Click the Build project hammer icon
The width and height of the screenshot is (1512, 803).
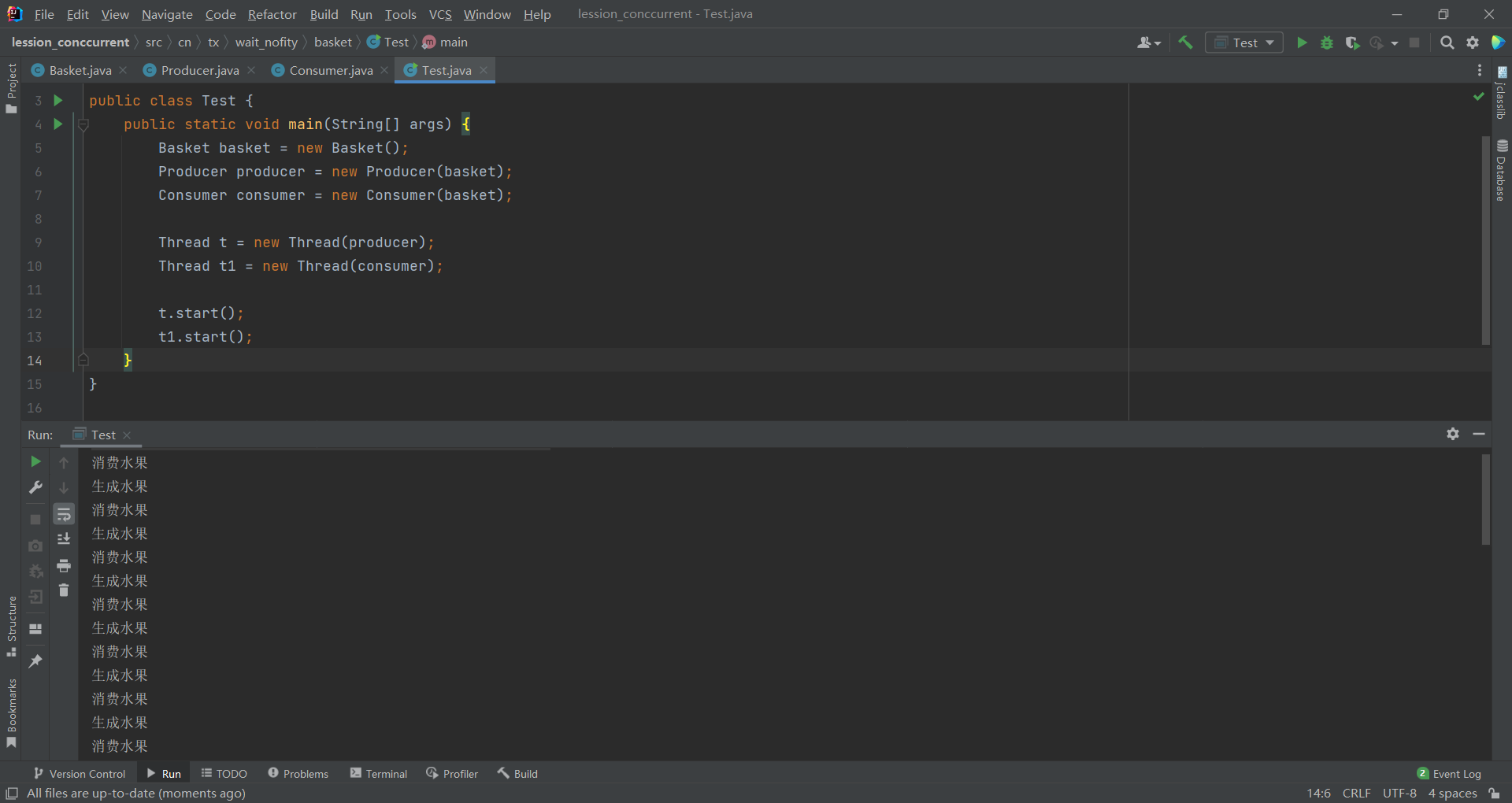[1185, 43]
